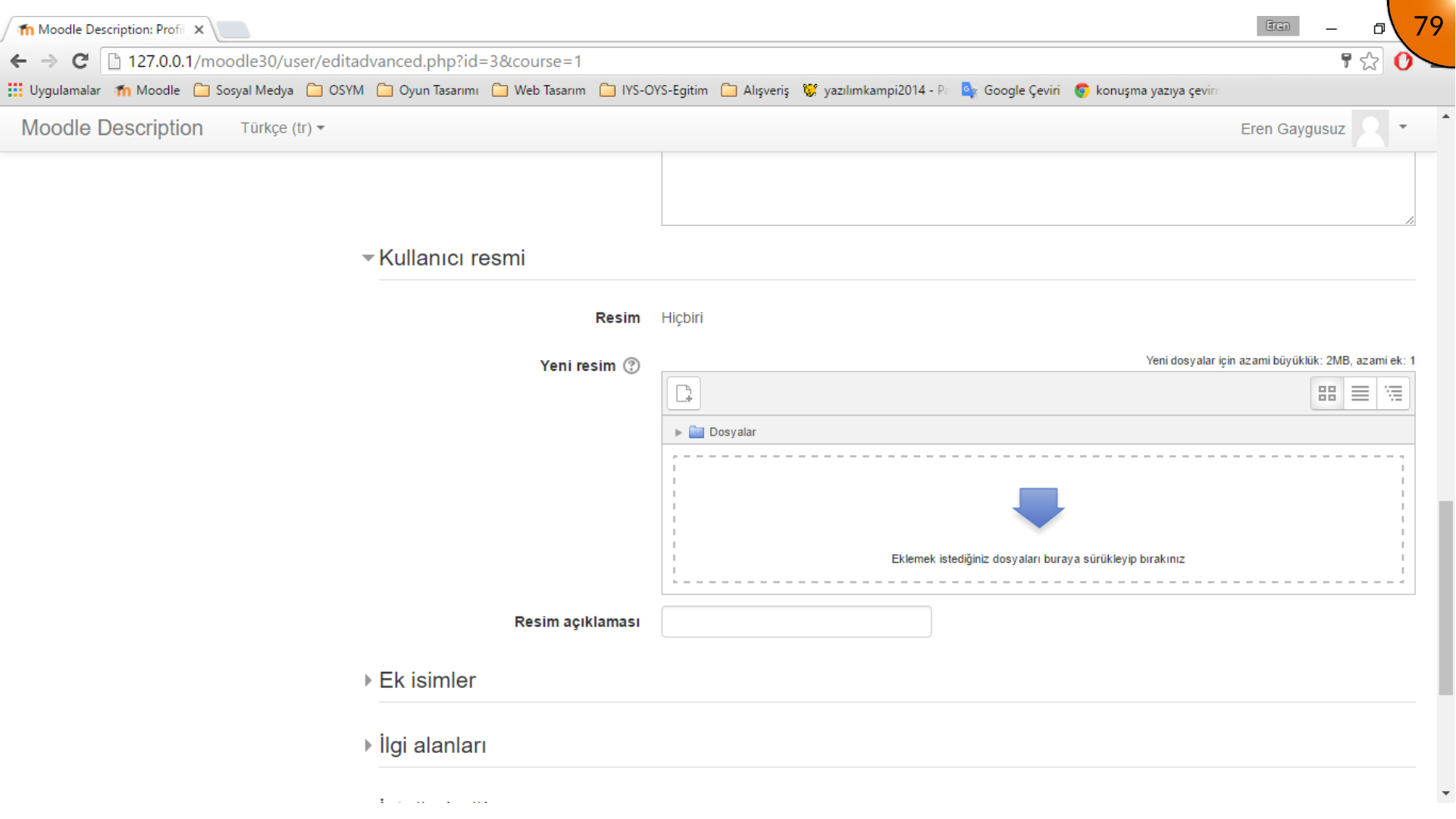Open the Uygulamalar apps shortcut
The width and height of the screenshot is (1456, 819).
pos(54,90)
